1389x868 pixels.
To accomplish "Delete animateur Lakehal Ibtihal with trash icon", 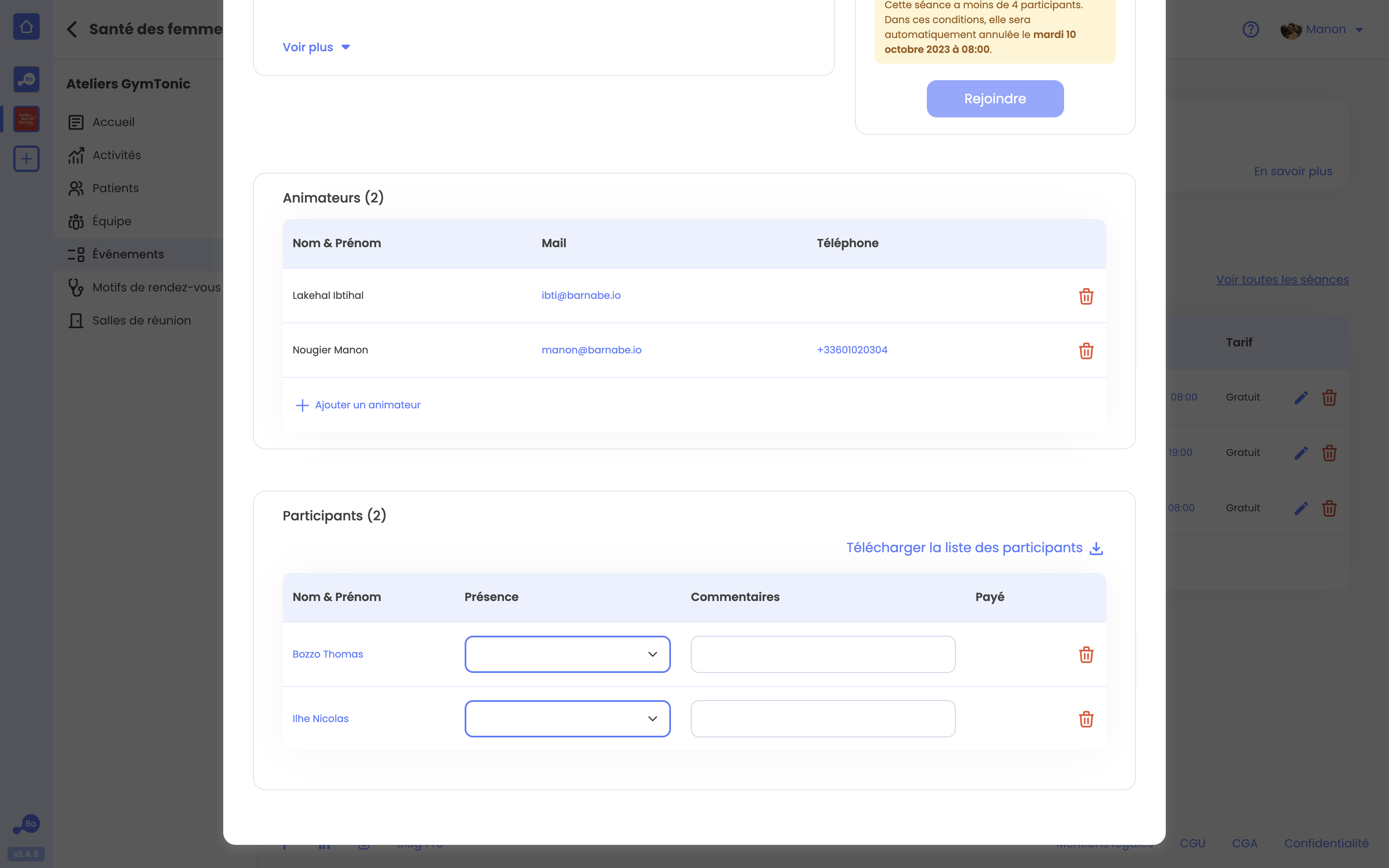I will [1086, 296].
